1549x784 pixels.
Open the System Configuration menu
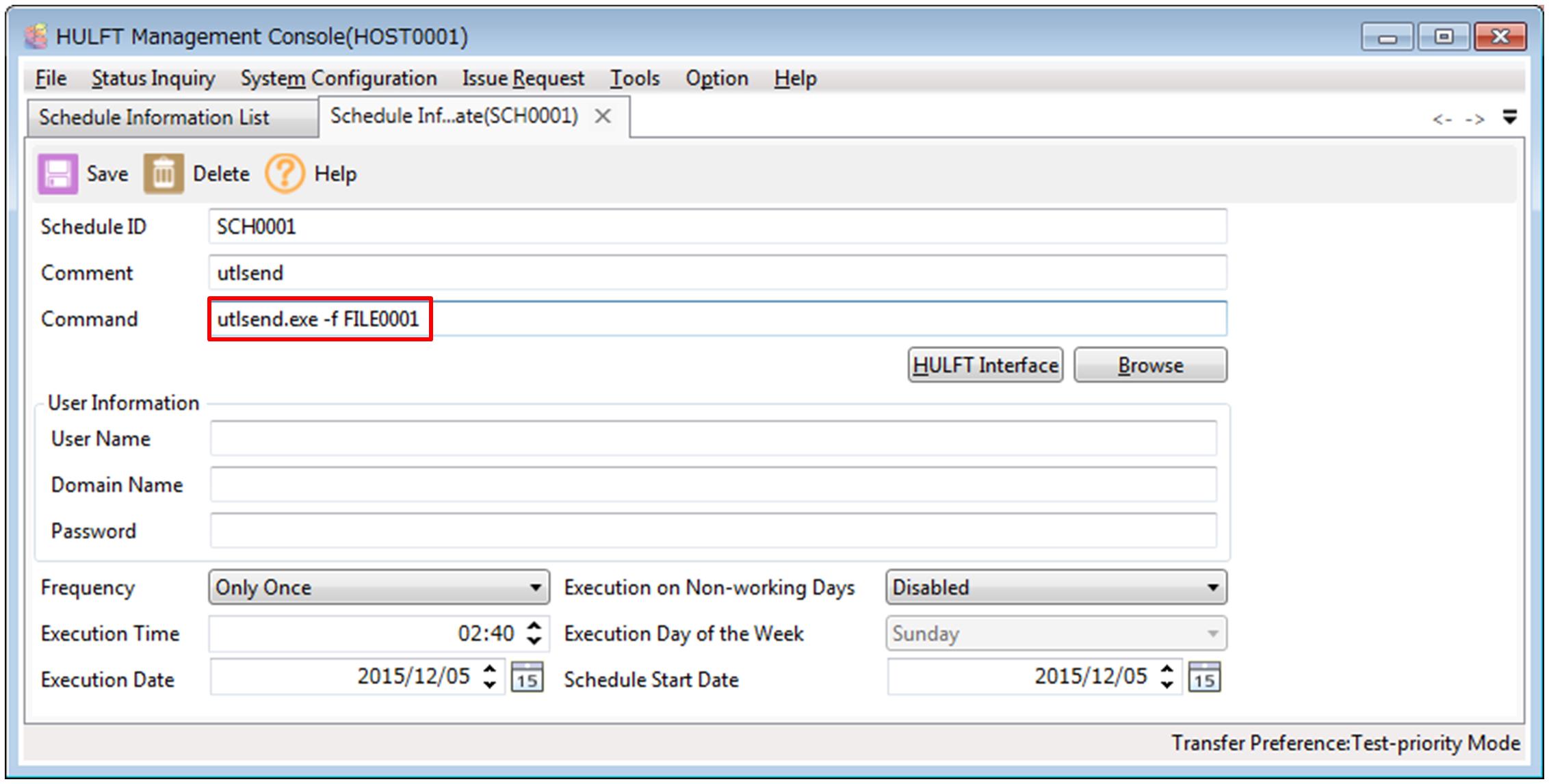point(339,79)
